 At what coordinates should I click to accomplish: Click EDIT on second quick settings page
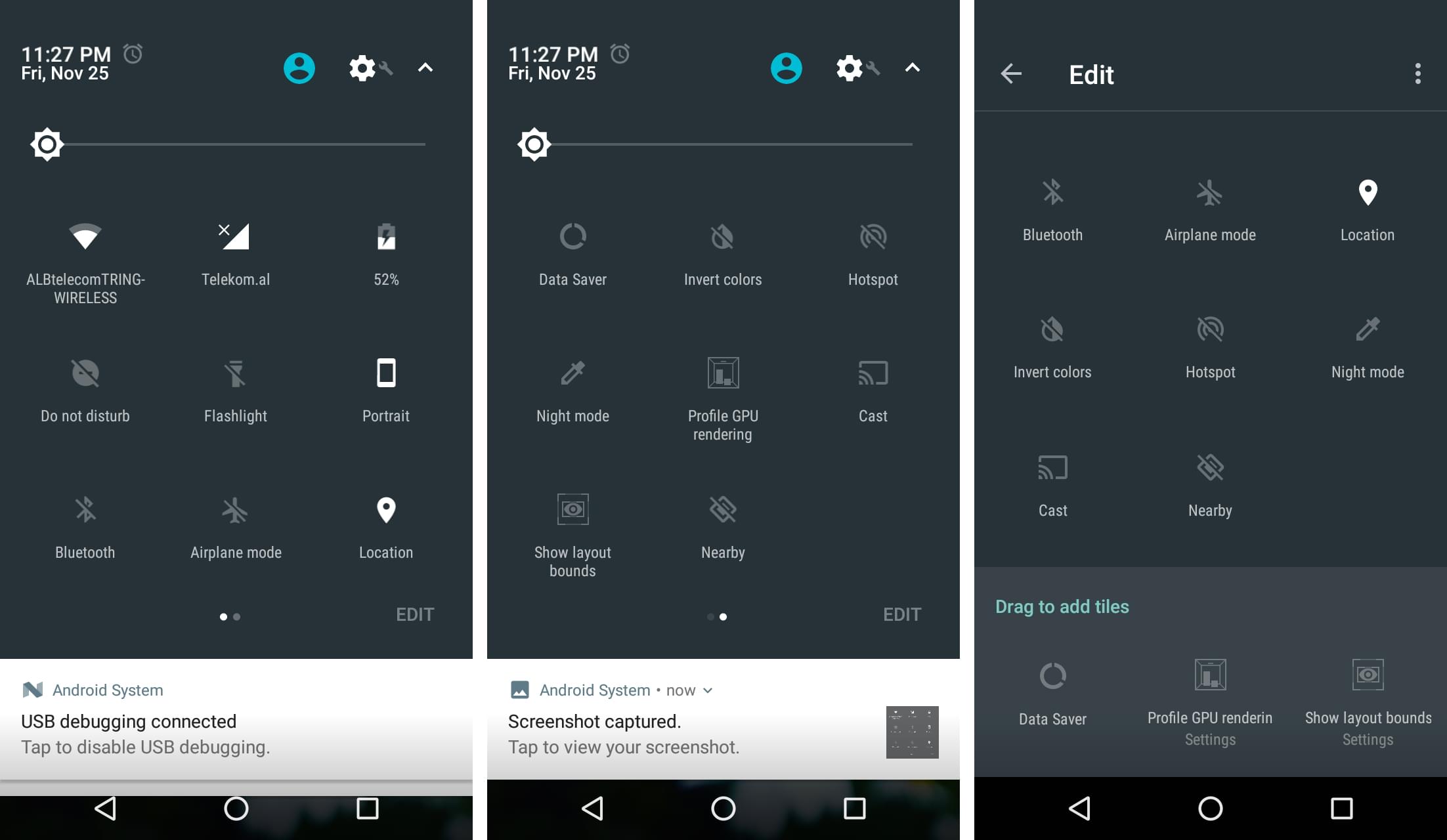point(902,614)
